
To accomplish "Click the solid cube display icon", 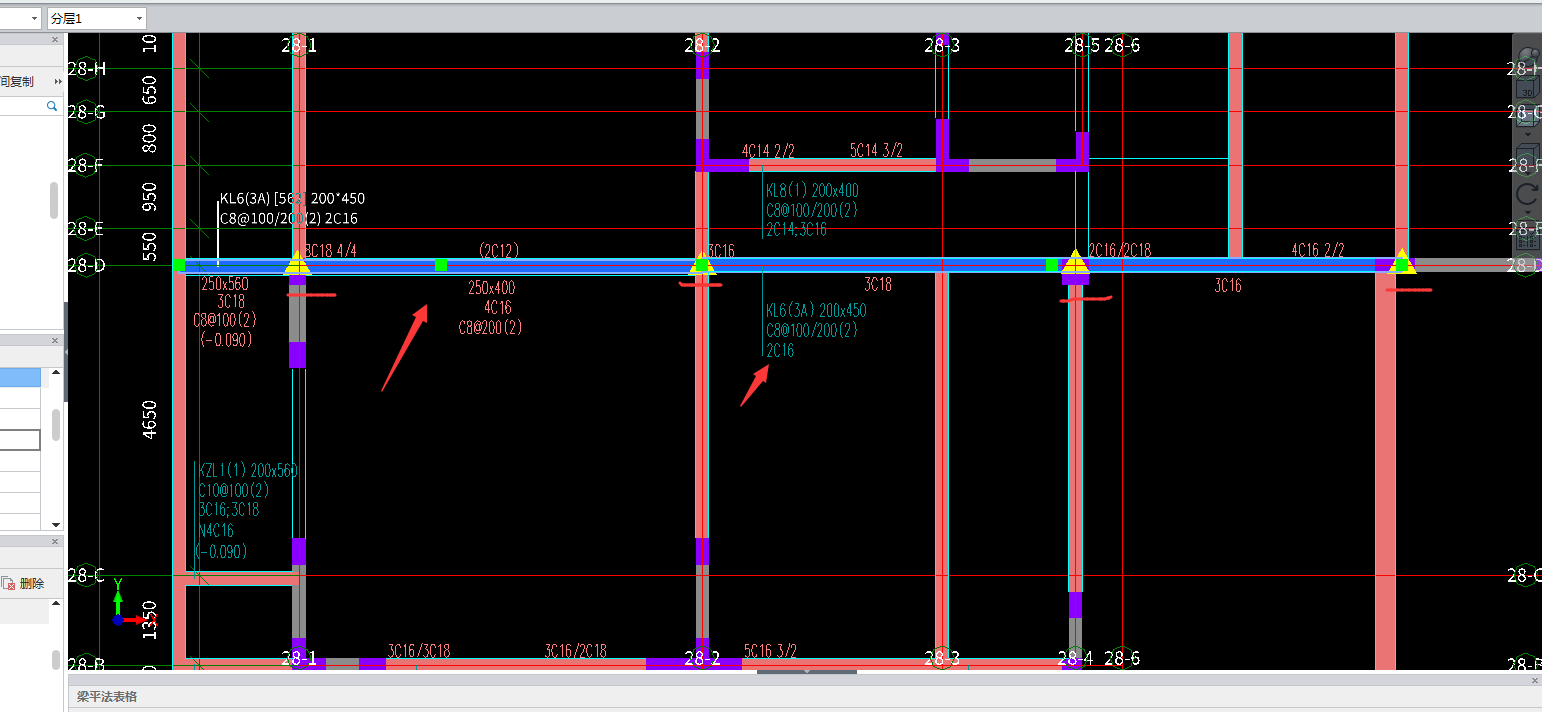I will pyautogui.click(x=1527, y=156).
